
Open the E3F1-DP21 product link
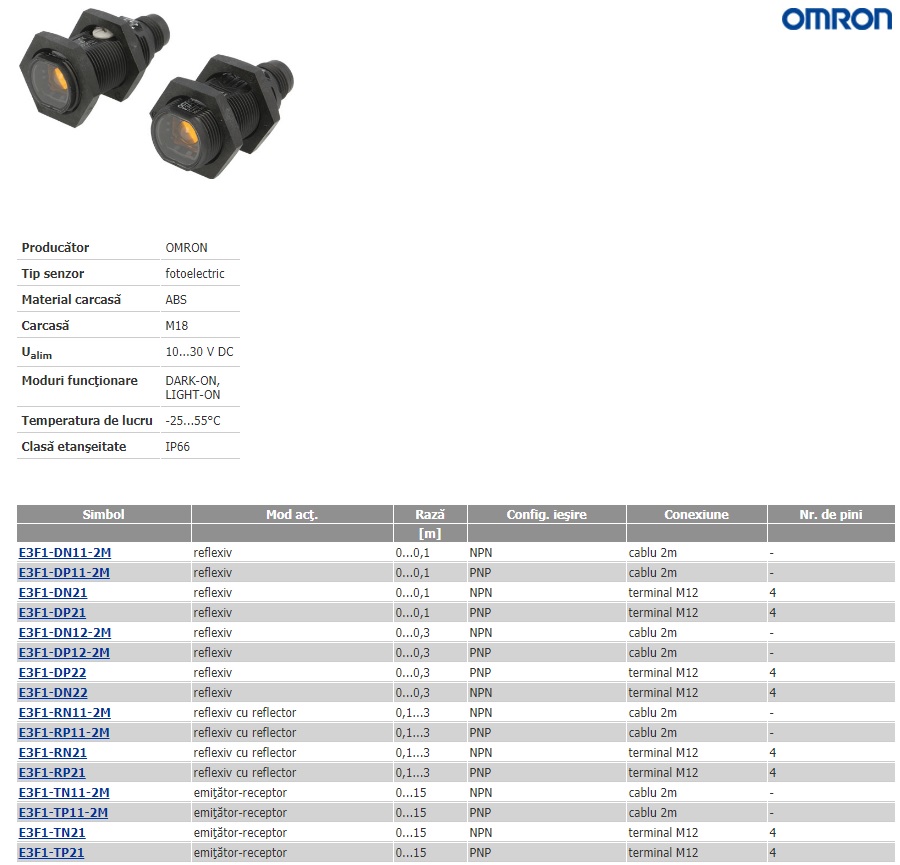click(x=52, y=613)
